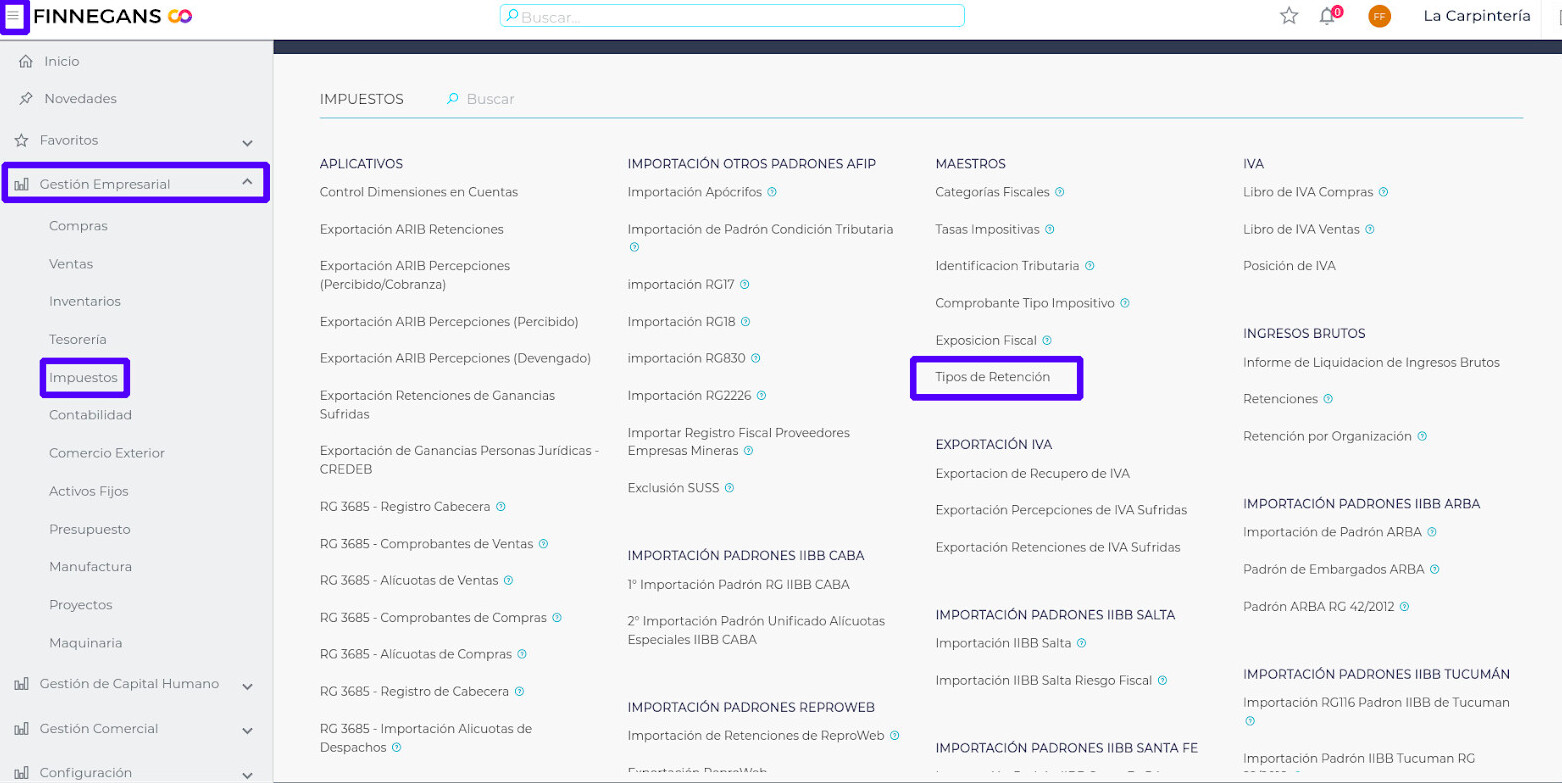Expand the Gestión Comercial section

point(247,730)
